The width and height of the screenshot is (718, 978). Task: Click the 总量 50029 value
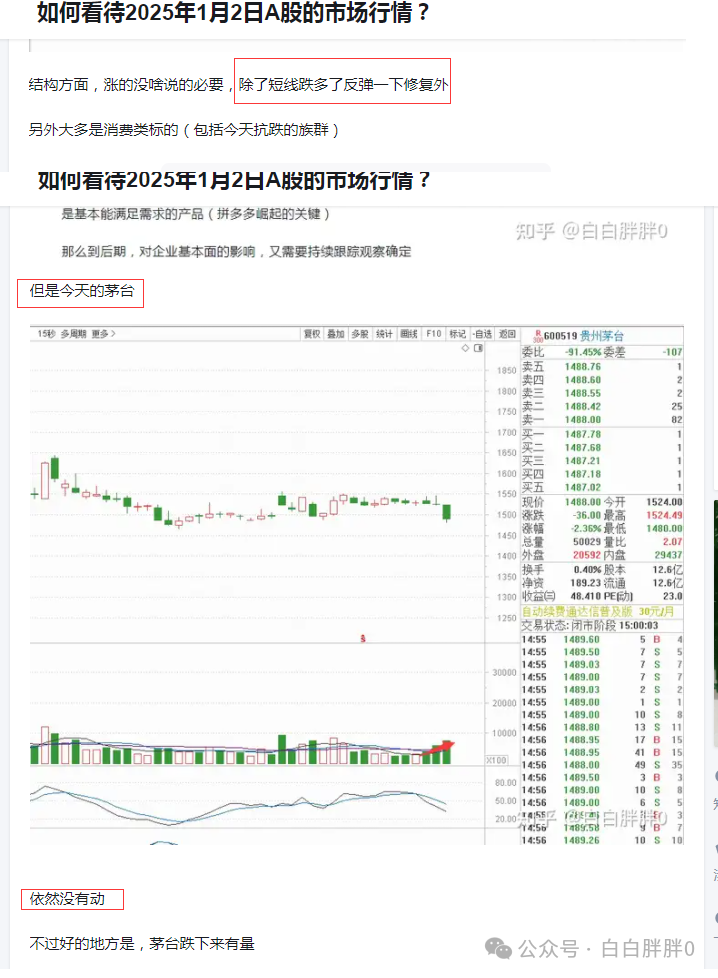pyautogui.click(x=587, y=541)
